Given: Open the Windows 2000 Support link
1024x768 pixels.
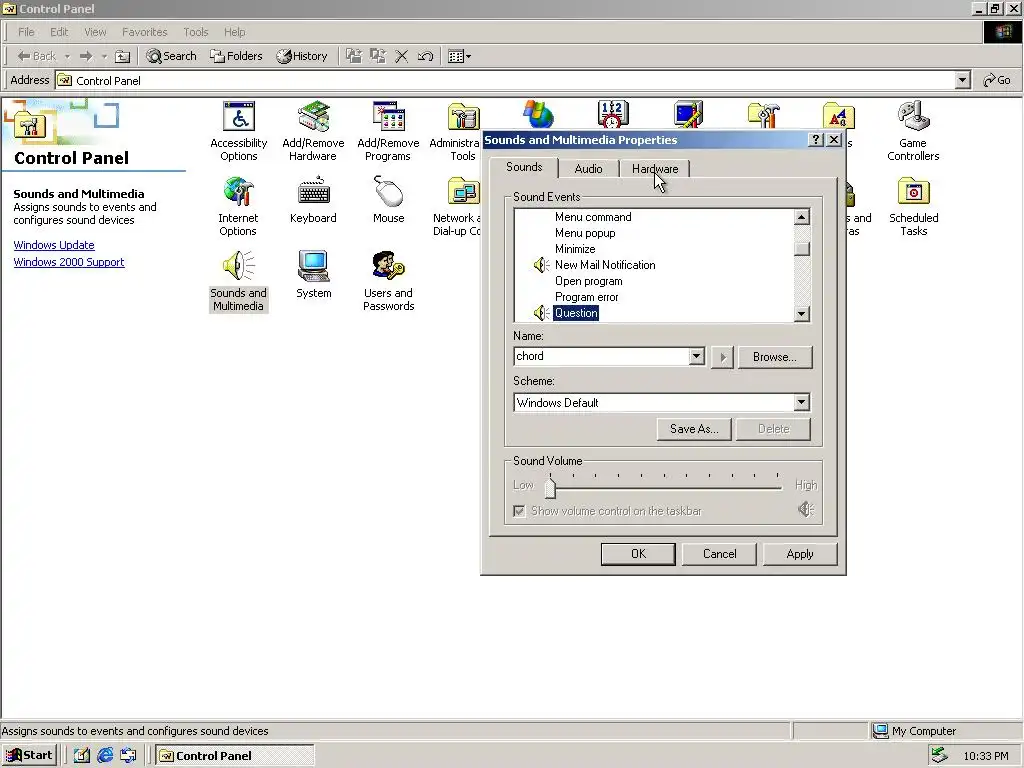Looking at the screenshot, I should pyautogui.click(x=69, y=262).
